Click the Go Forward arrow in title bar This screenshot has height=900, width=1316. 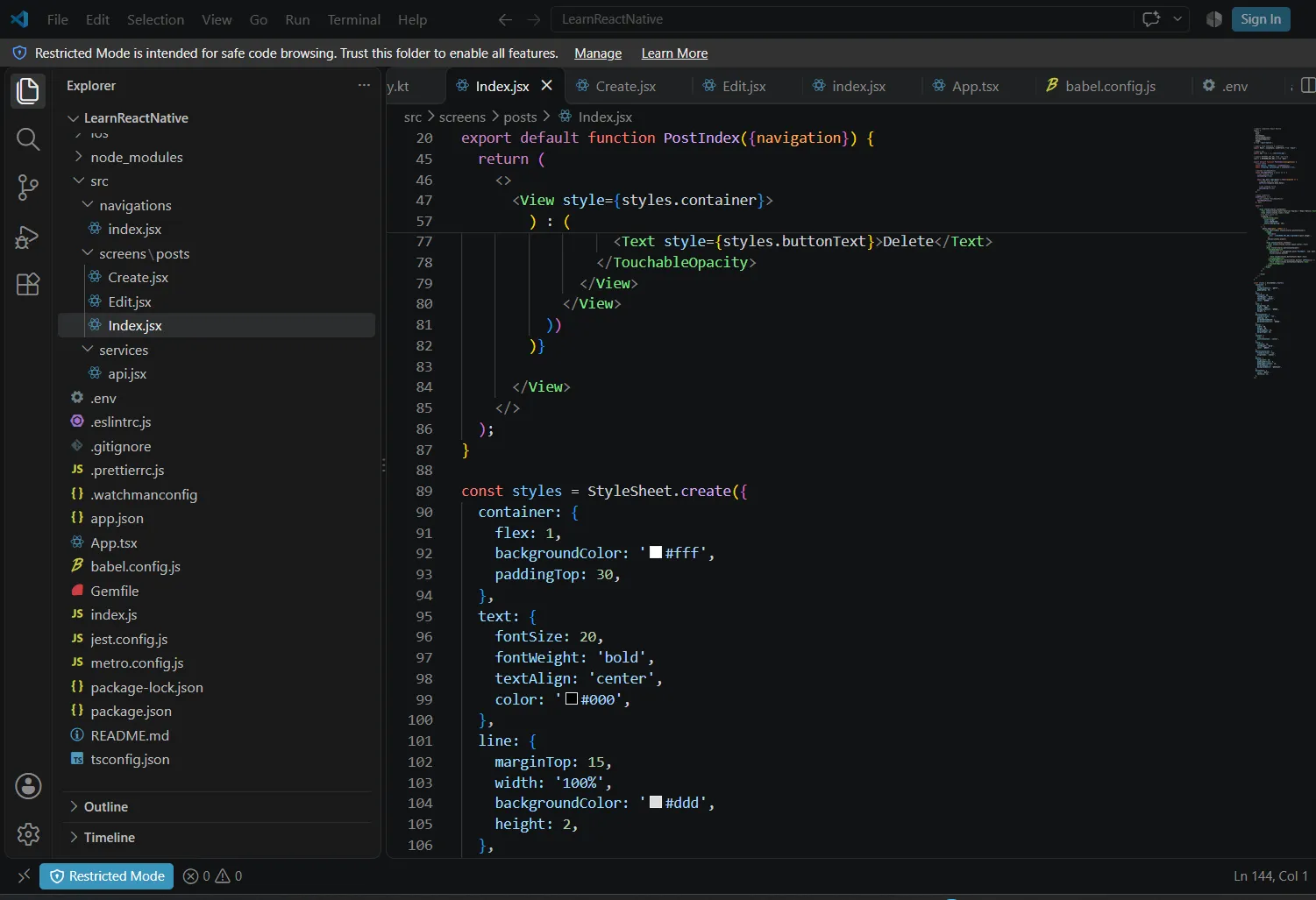pos(534,19)
